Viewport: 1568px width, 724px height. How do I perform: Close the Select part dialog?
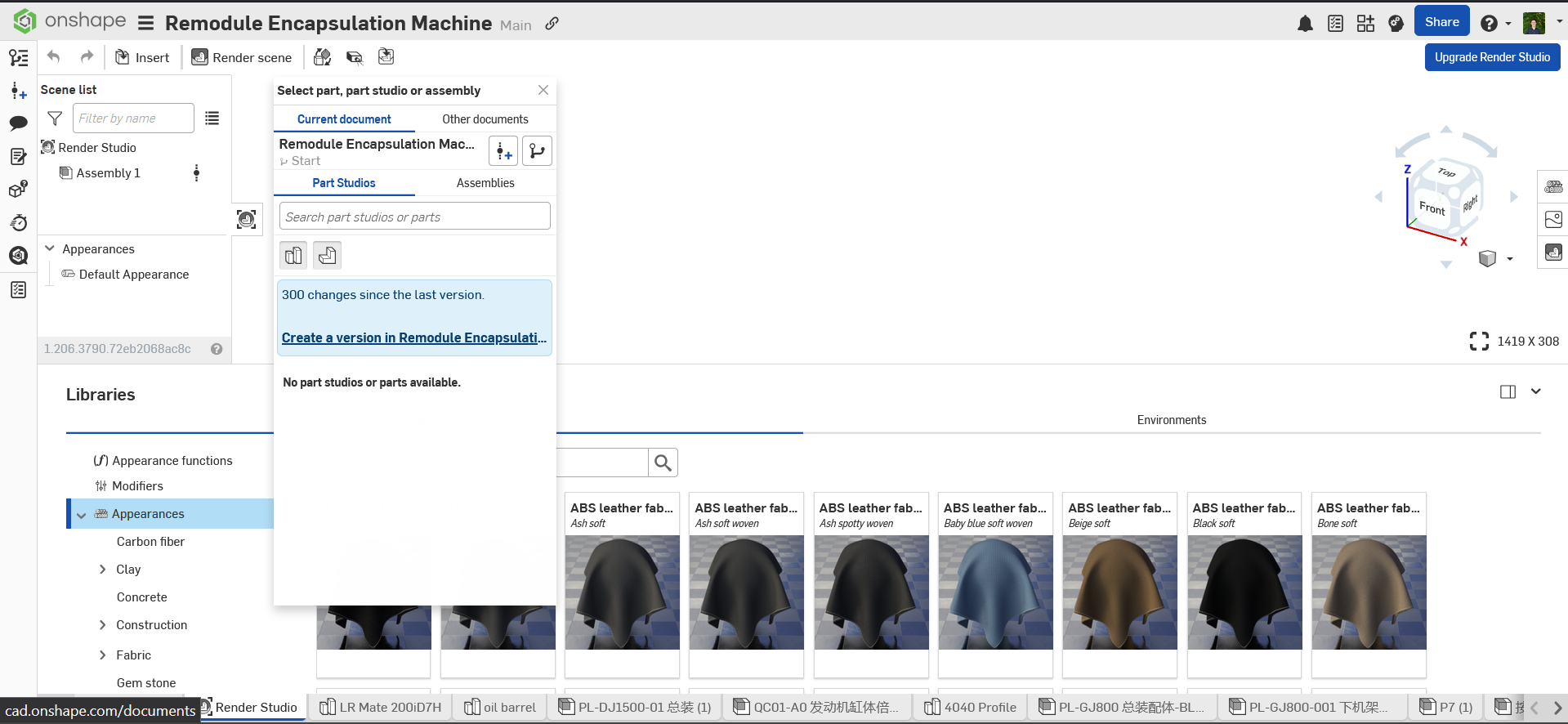543,90
